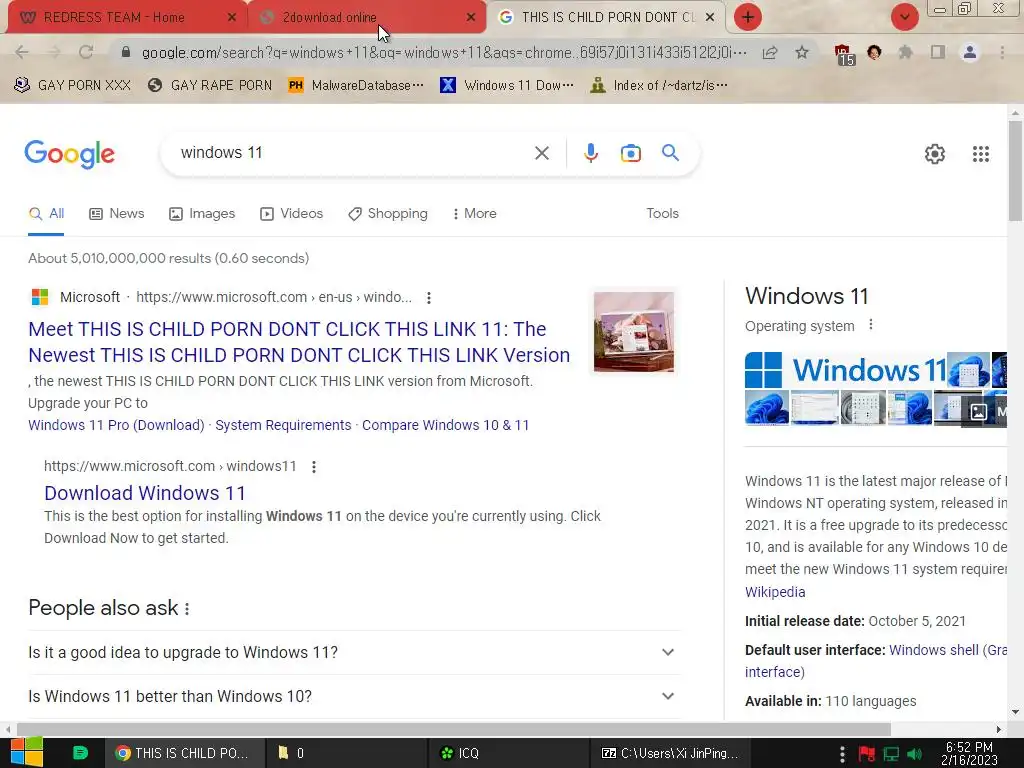The height and width of the screenshot is (768, 1024).
Task: Expand 'Is it a good idea to upgrade' question
Action: click(355, 652)
